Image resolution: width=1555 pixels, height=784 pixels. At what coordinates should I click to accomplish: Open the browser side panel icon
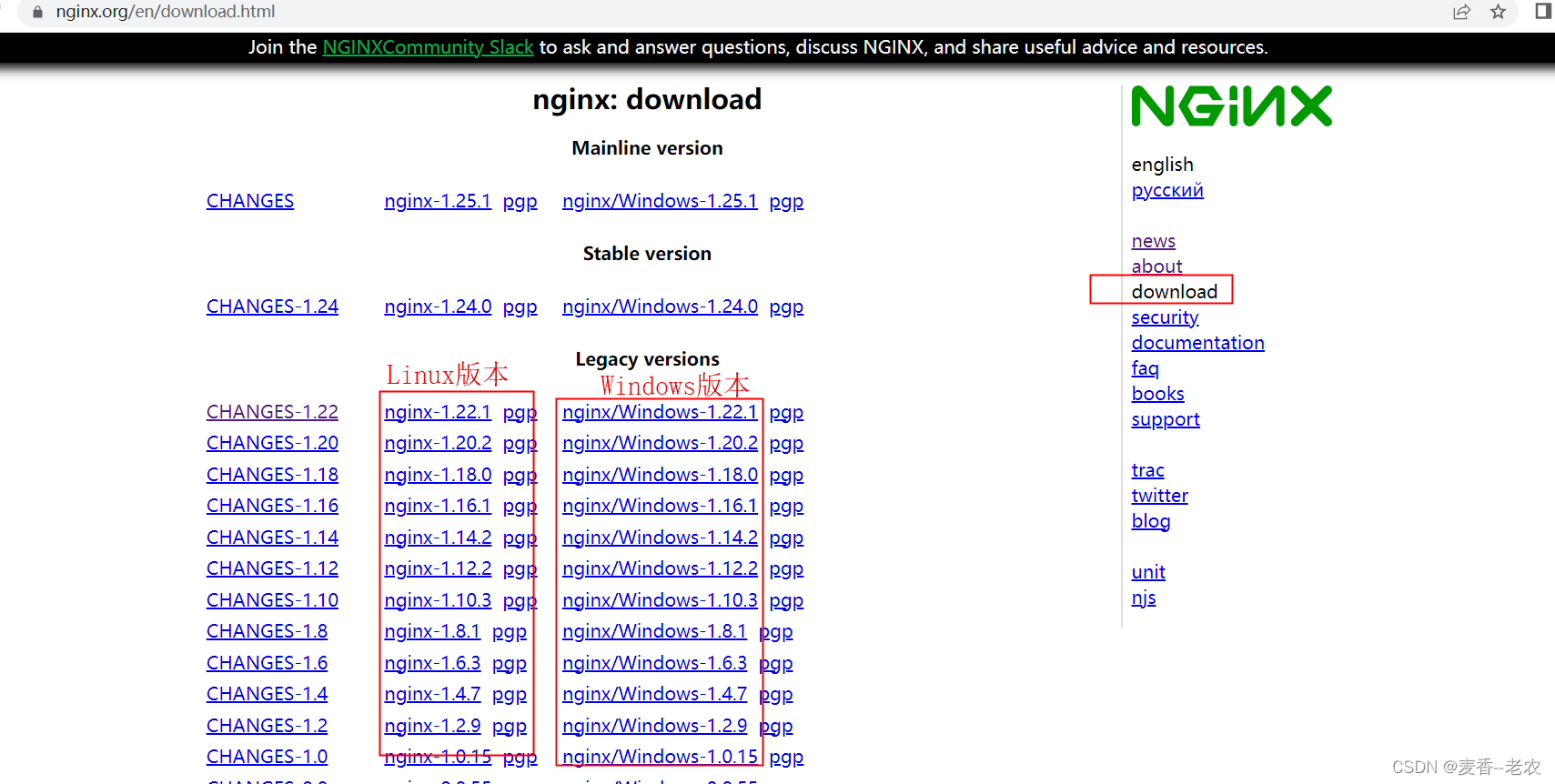tap(1542, 11)
